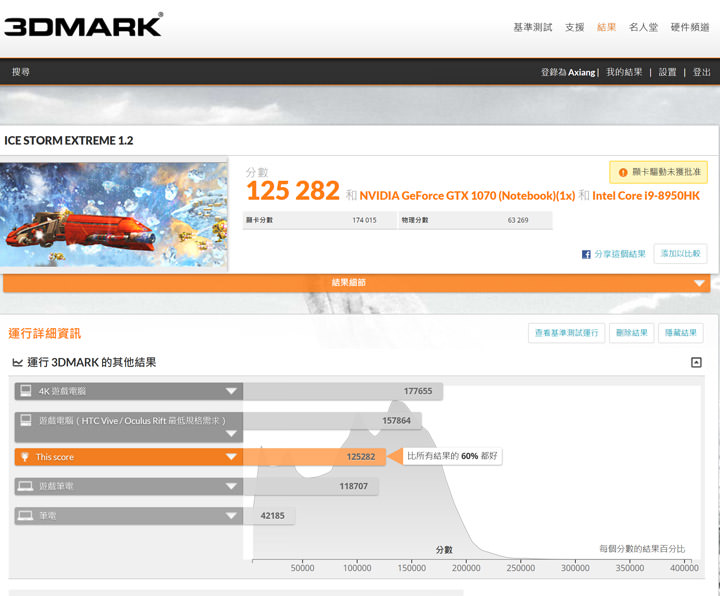Image resolution: width=720 pixels, height=596 pixels.
Task: Click the 刪除結果 button
Action: [631, 333]
